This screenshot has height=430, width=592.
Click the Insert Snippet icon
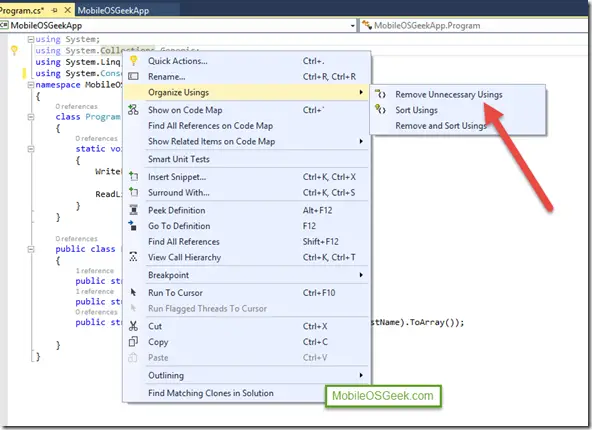[x=133, y=176]
